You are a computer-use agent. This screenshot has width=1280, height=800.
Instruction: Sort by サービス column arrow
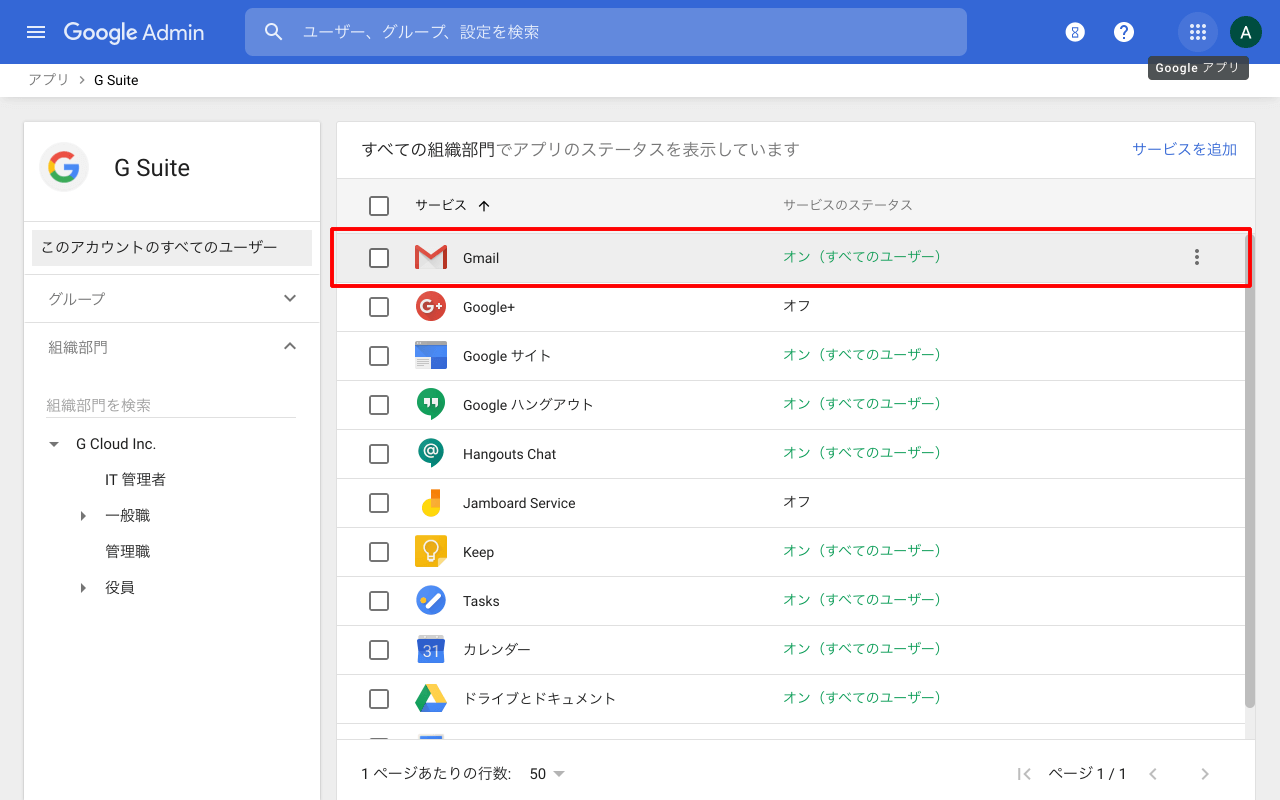[x=484, y=206]
